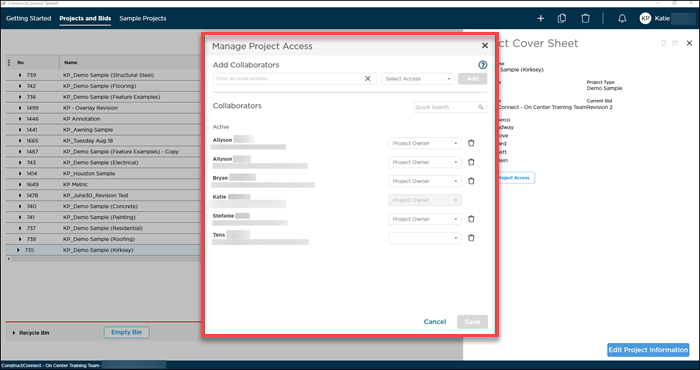Open the Sample Projects tab

click(x=143, y=18)
